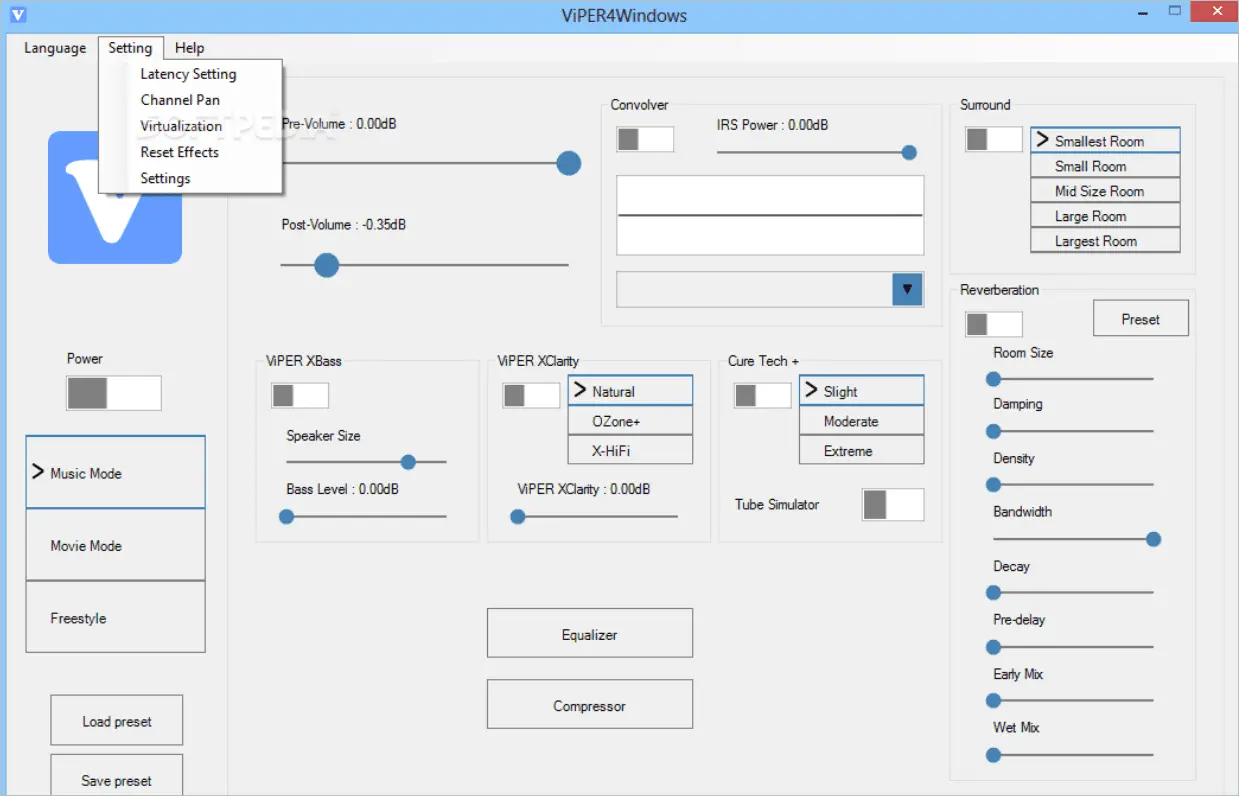The width and height of the screenshot is (1239, 796).
Task: Enable the Convolver switch
Action: 645,139
